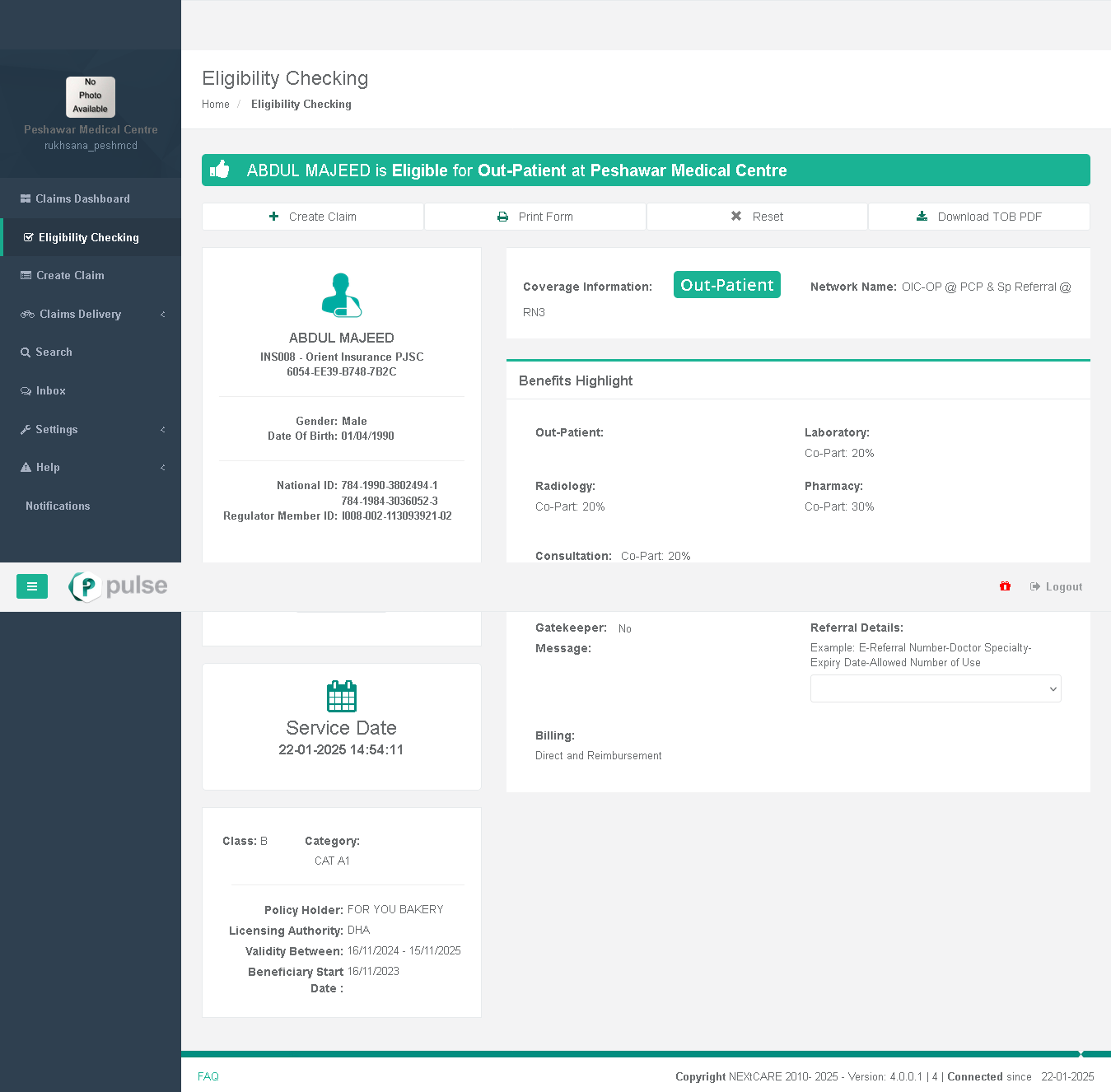
Task: Click the Home breadcrumb link
Action: tap(216, 104)
